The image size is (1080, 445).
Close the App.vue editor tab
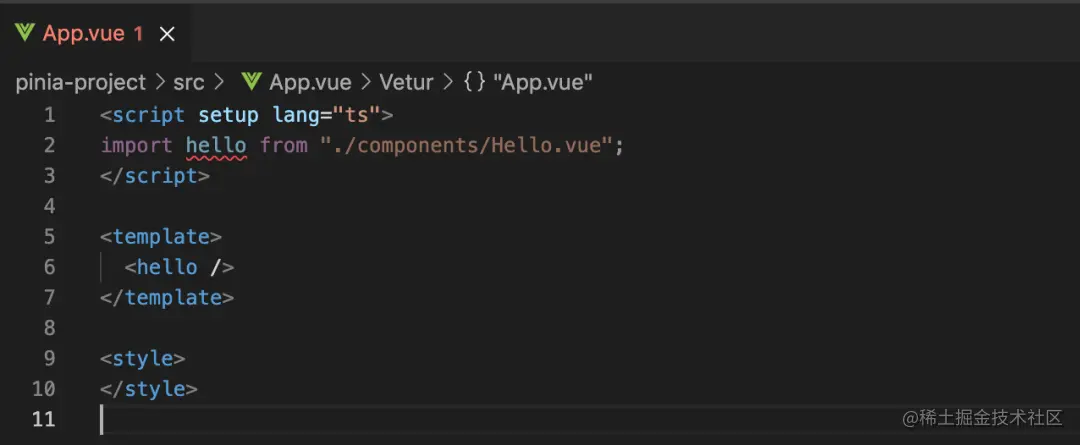tap(167, 34)
